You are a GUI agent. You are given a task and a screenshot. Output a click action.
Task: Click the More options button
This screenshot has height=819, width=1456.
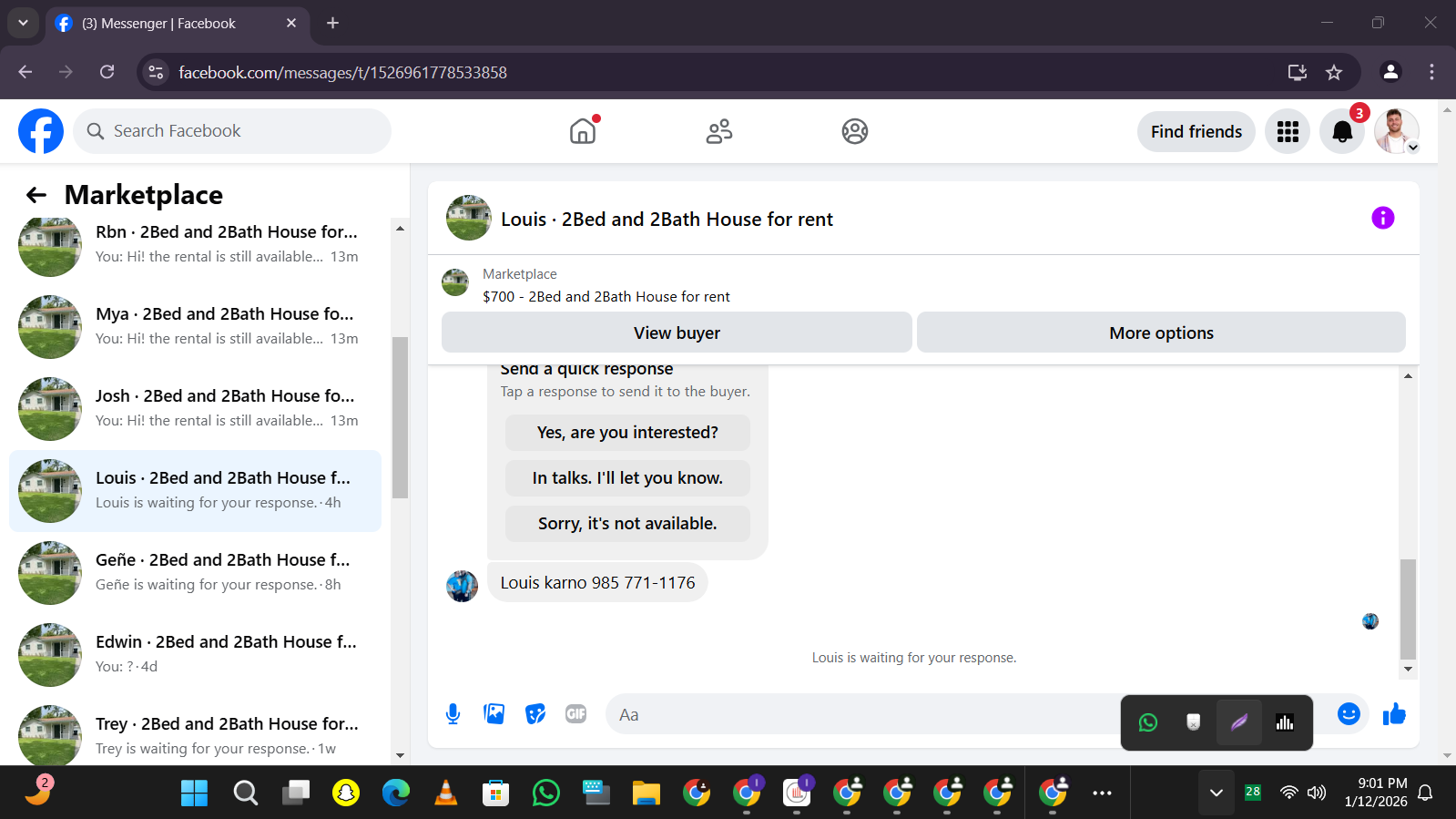[x=1161, y=333]
